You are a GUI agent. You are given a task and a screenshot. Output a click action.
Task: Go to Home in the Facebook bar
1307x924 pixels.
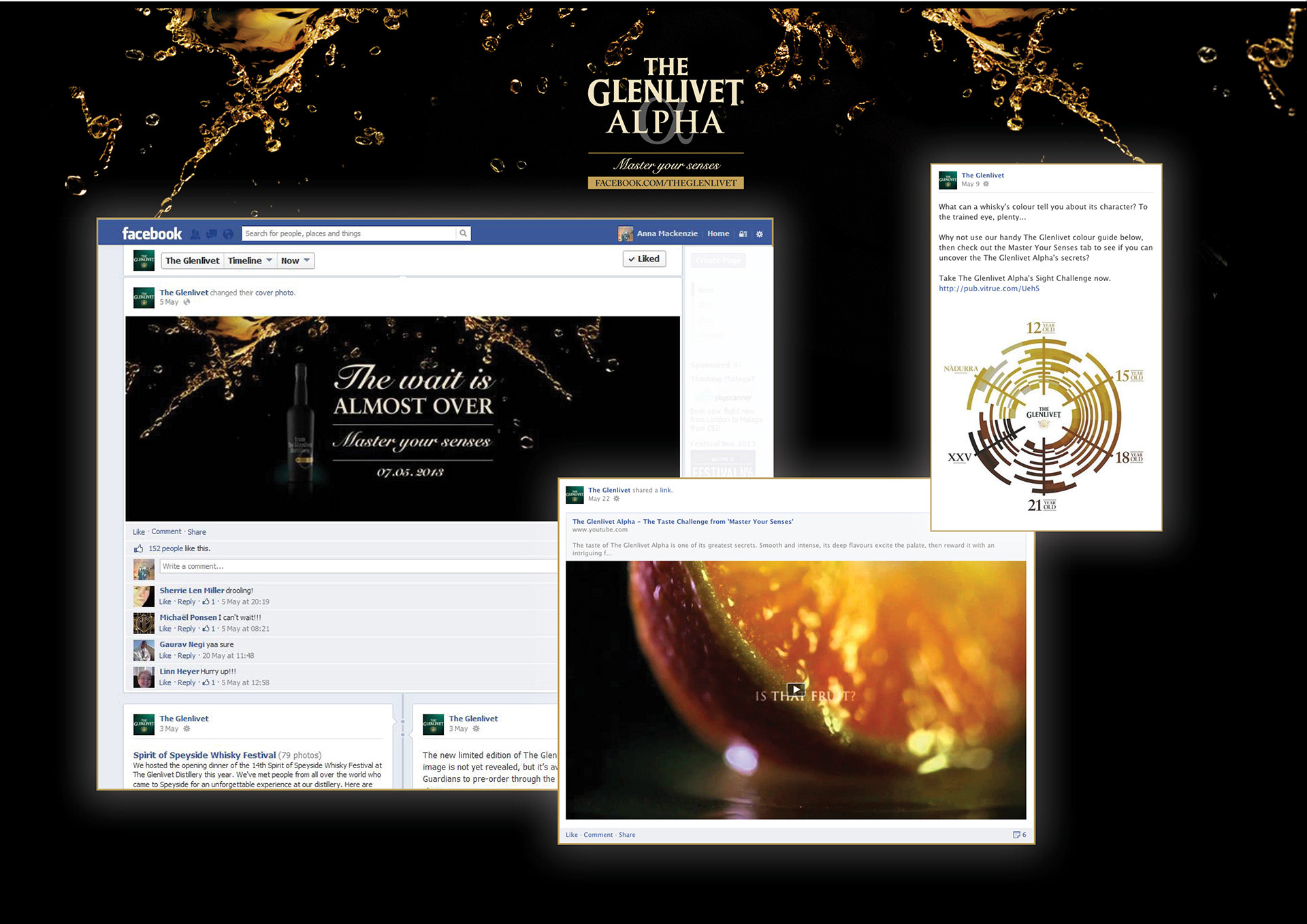[x=717, y=233]
